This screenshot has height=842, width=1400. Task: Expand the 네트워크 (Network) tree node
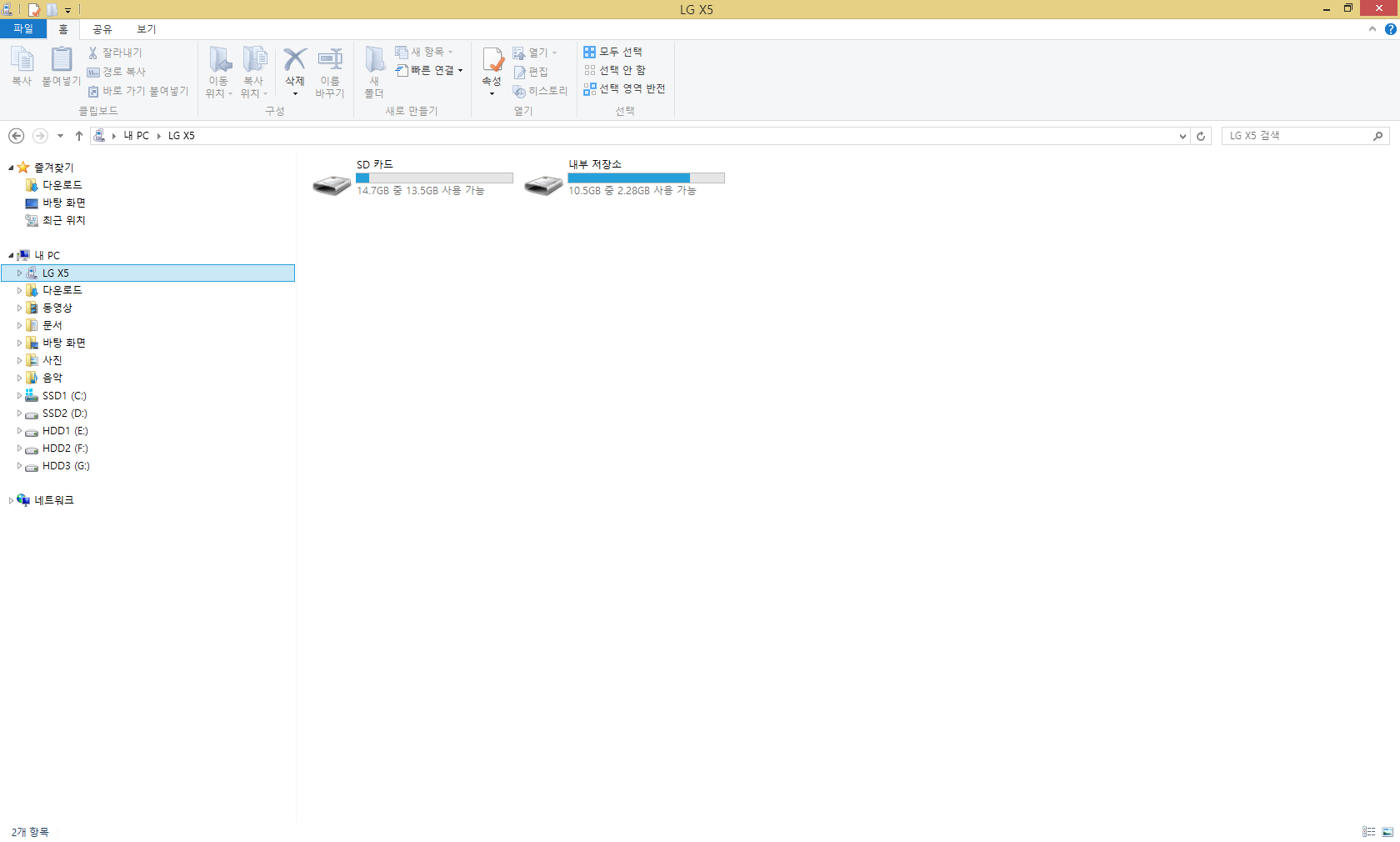click(x=11, y=500)
